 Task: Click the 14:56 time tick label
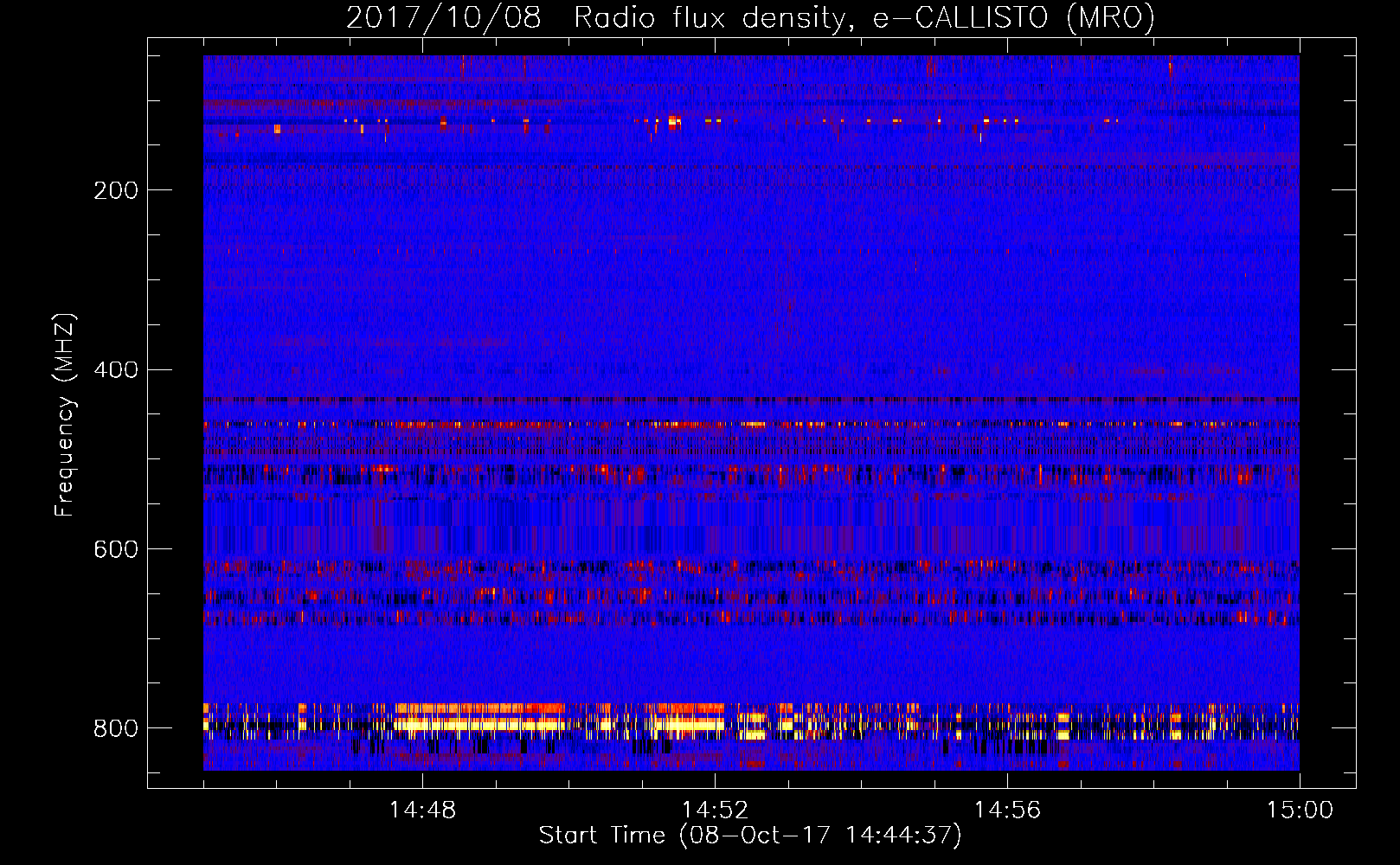point(1007,811)
